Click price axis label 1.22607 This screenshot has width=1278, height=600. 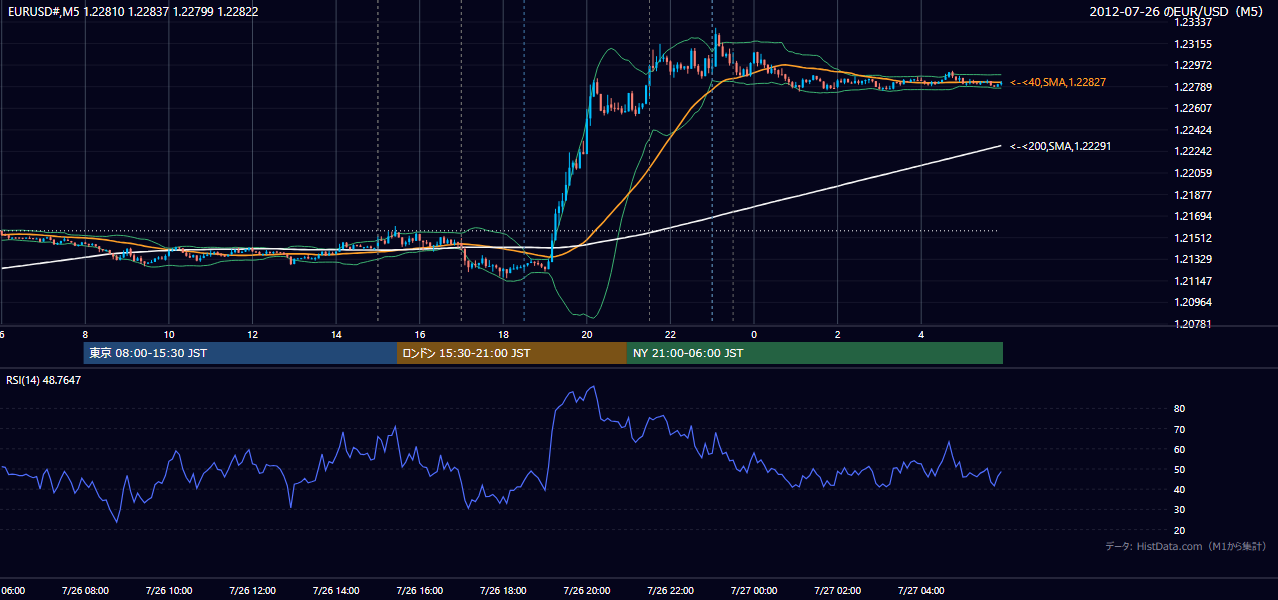(1193, 108)
